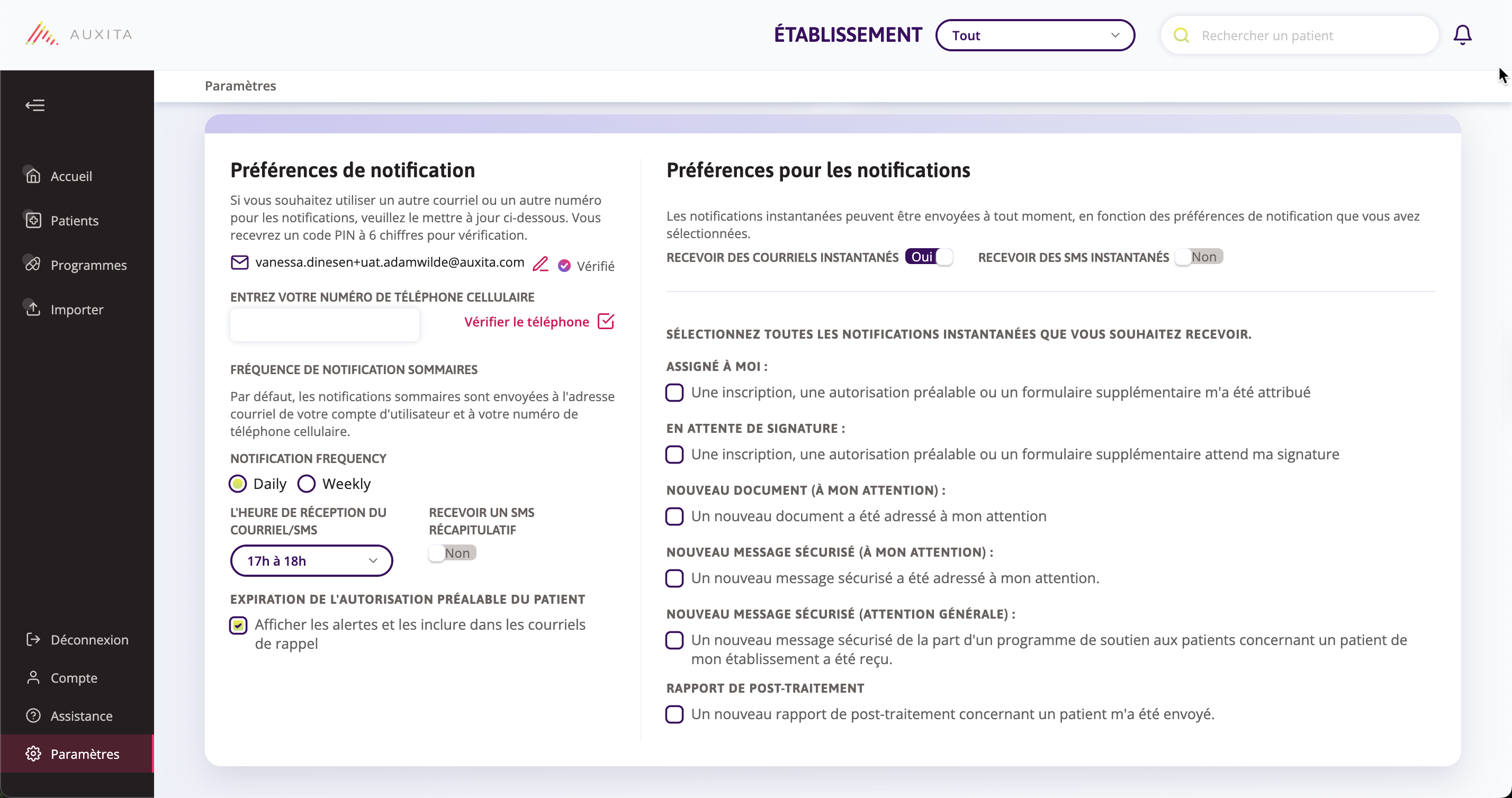Uncheck prior authorization expiration alerts checkbox
The height and width of the screenshot is (798, 1512).
pyautogui.click(x=238, y=625)
